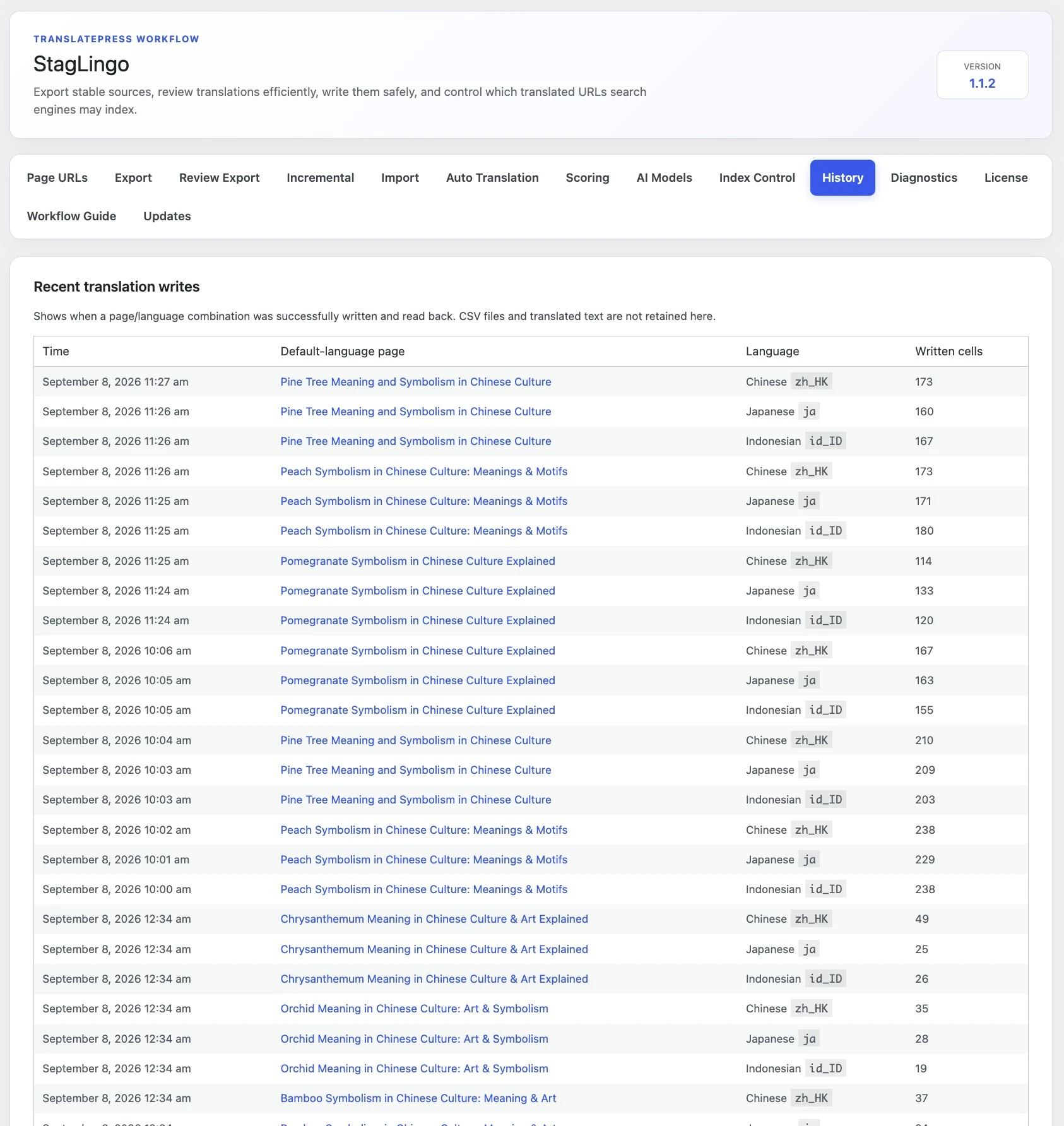
Task: Select the 'September 8, 2026 10:06 am' cell
Action: point(117,651)
